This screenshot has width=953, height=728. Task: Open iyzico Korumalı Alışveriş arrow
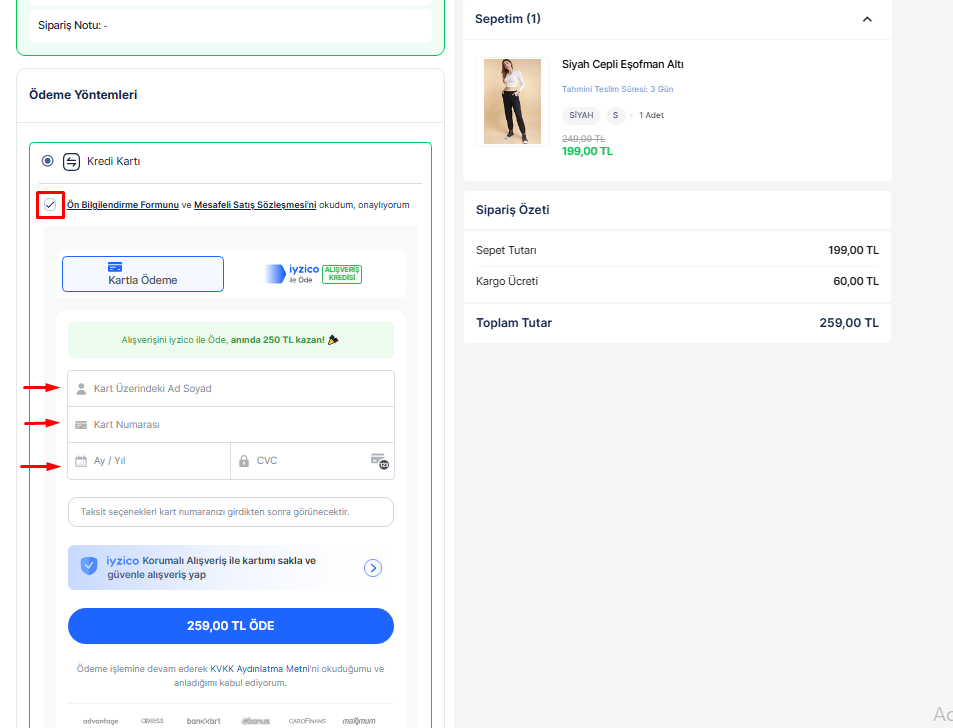tap(373, 568)
